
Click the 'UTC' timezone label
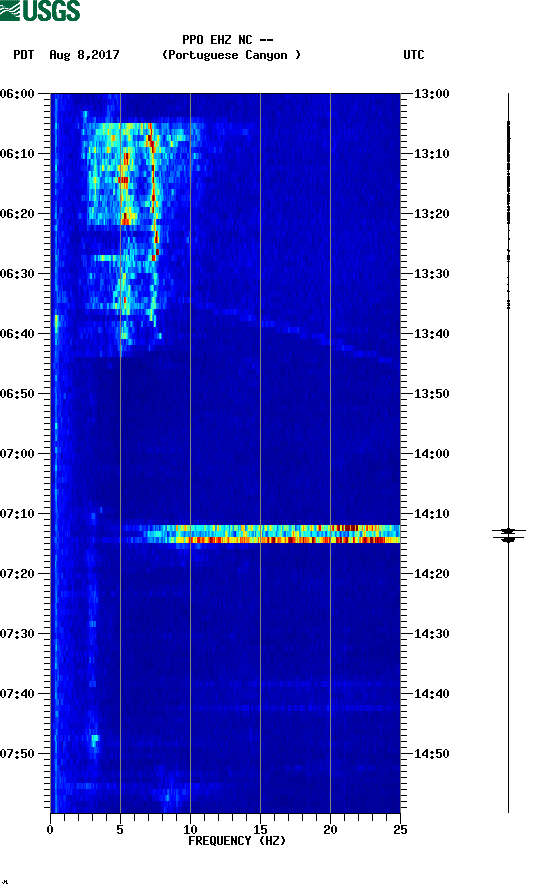pyautogui.click(x=414, y=55)
